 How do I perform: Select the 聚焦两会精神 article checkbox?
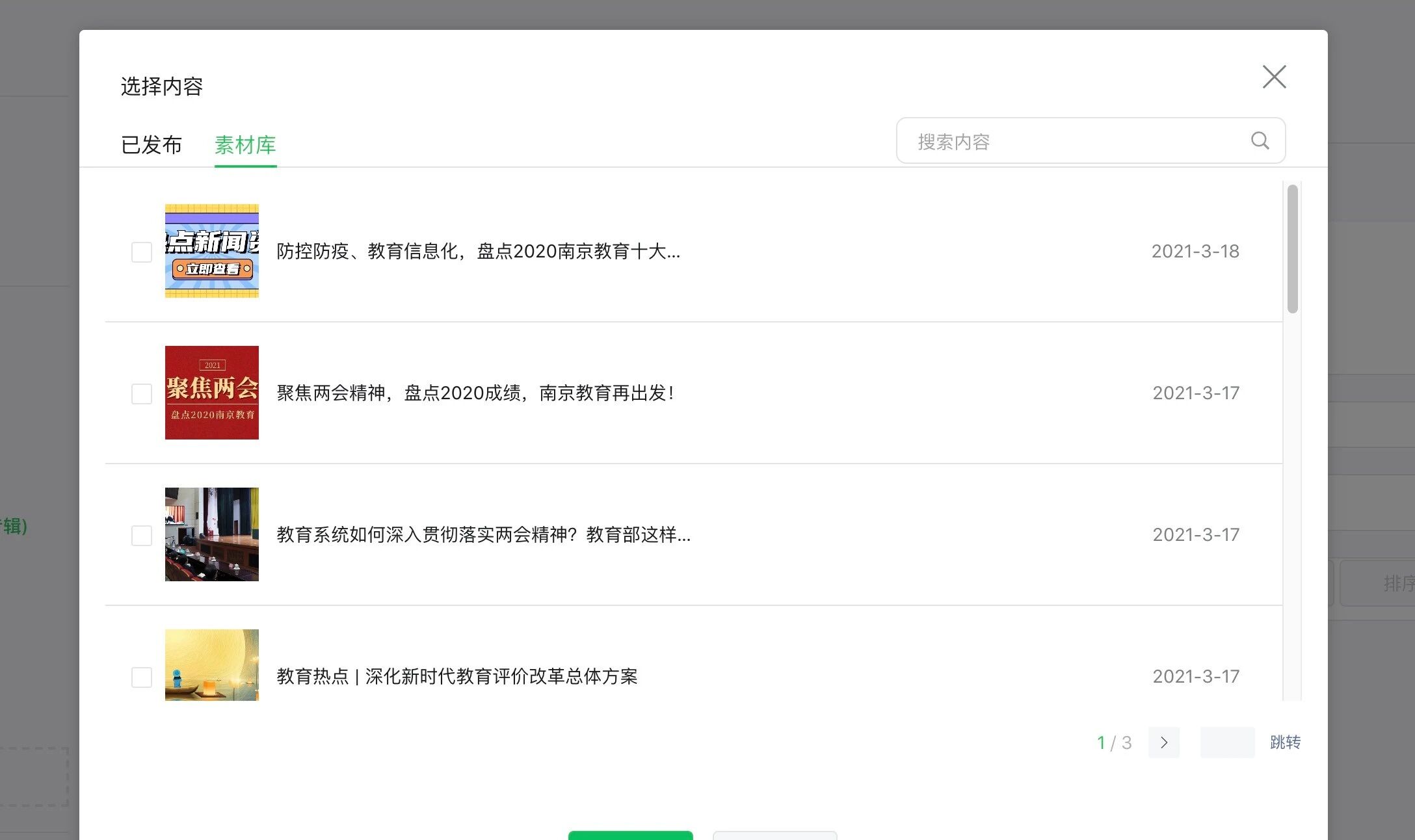pos(142,393)
